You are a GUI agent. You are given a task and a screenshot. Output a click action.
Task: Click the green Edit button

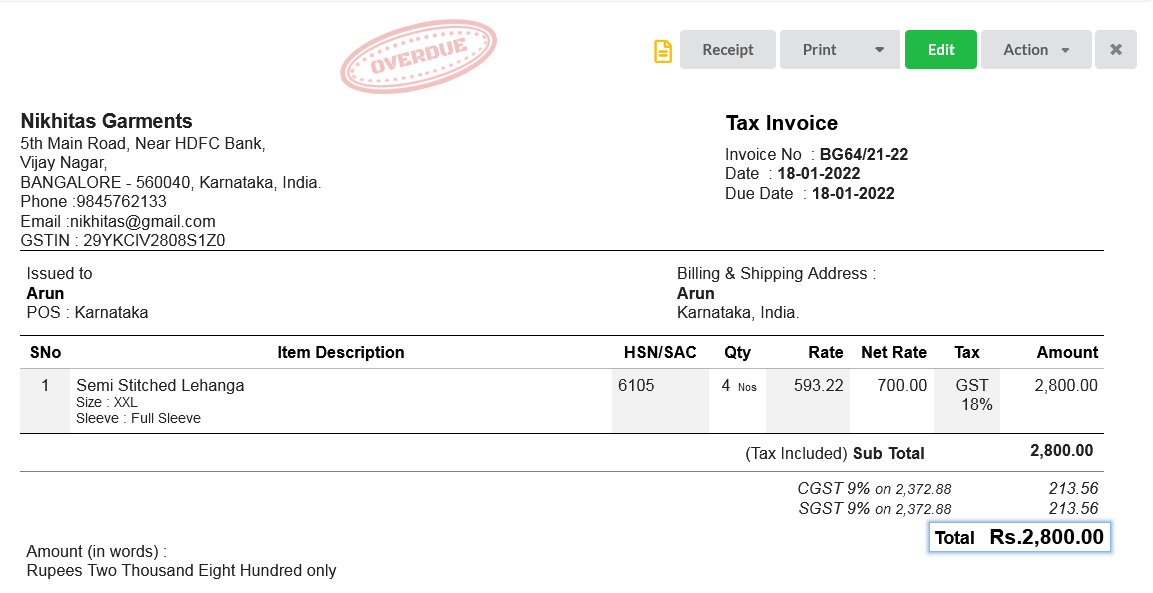(941, 49)
